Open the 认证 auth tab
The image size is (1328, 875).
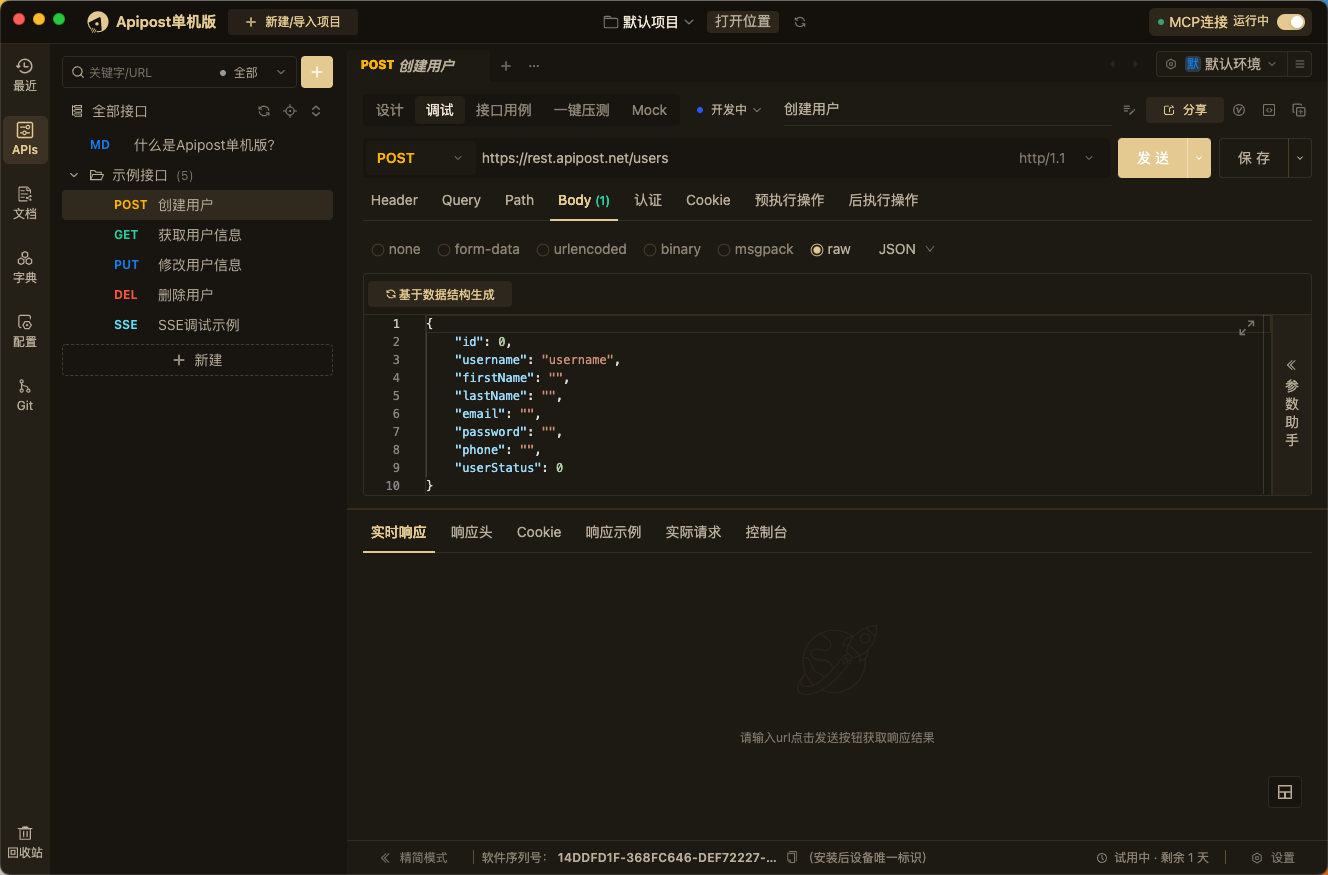tap(648, 200)
